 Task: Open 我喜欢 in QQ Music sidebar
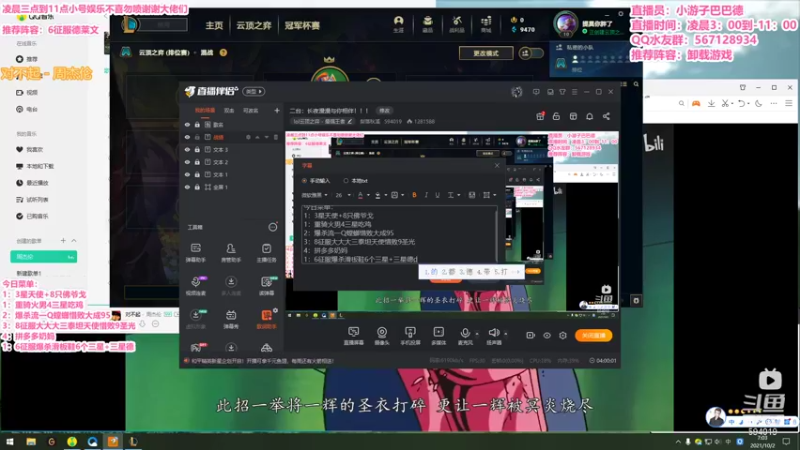(x=30, y=149)
